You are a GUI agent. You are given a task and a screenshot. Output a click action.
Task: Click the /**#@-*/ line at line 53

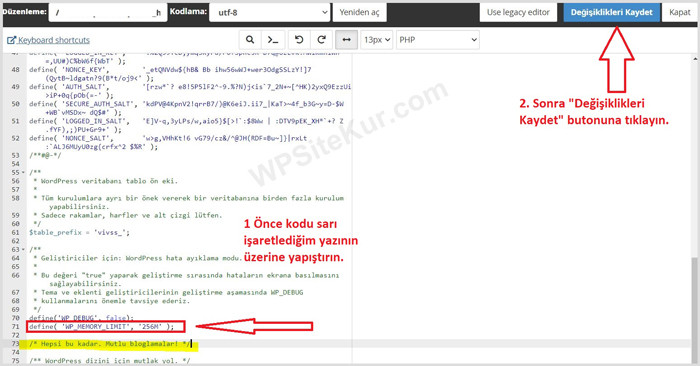tap(45, 155)
